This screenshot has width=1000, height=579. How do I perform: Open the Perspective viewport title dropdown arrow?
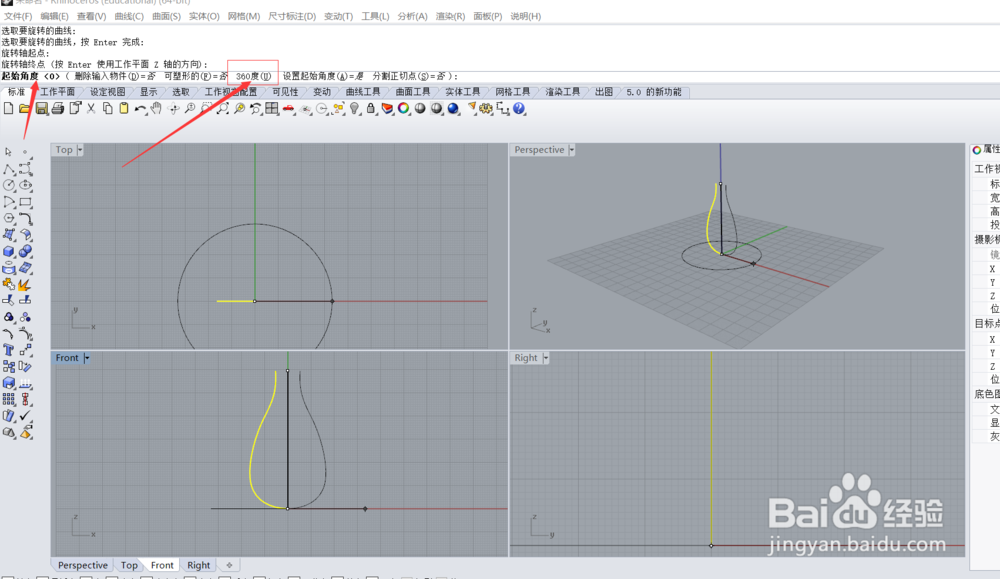(571, 150)
